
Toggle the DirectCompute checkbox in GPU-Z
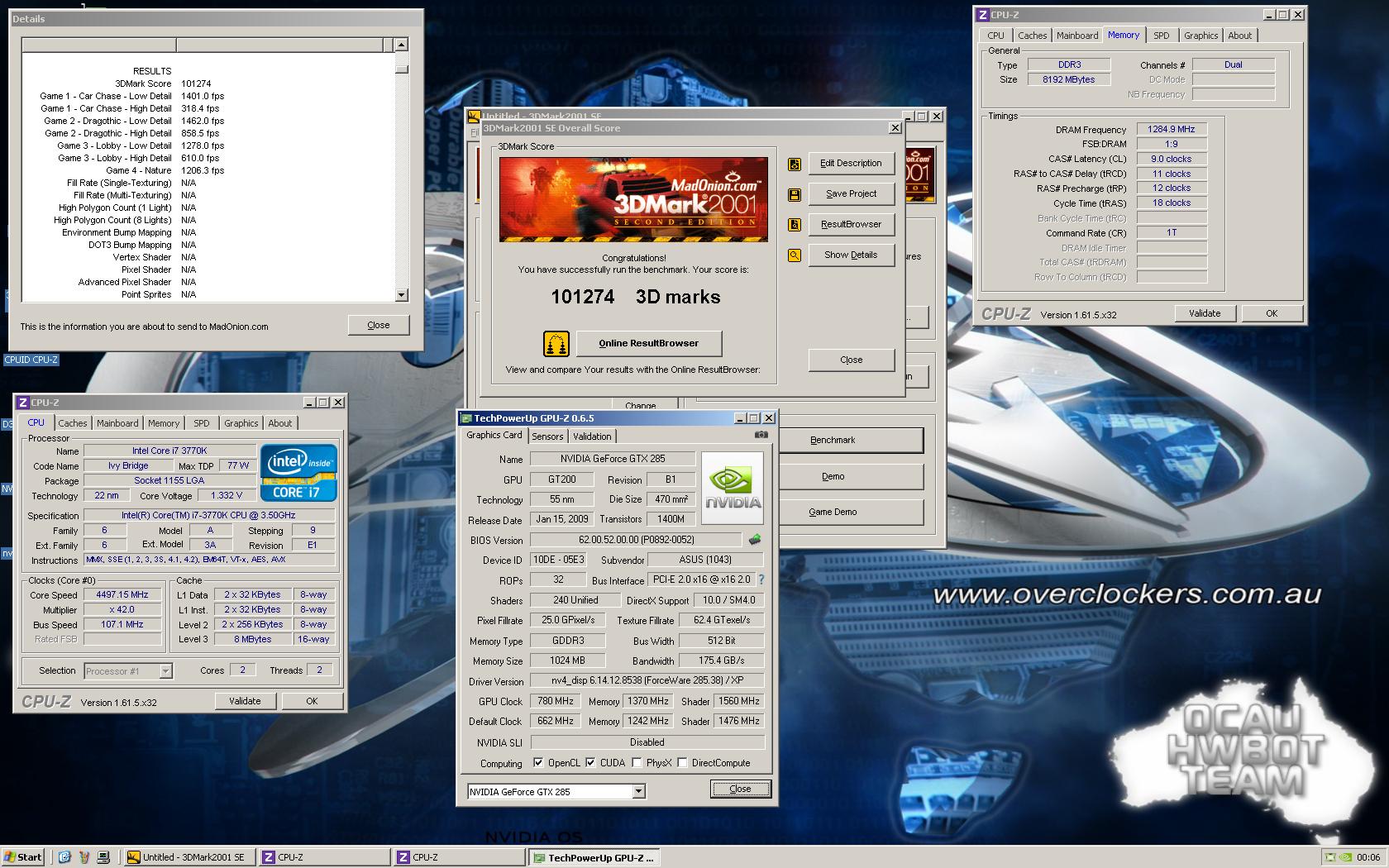[x=682, y=763]
